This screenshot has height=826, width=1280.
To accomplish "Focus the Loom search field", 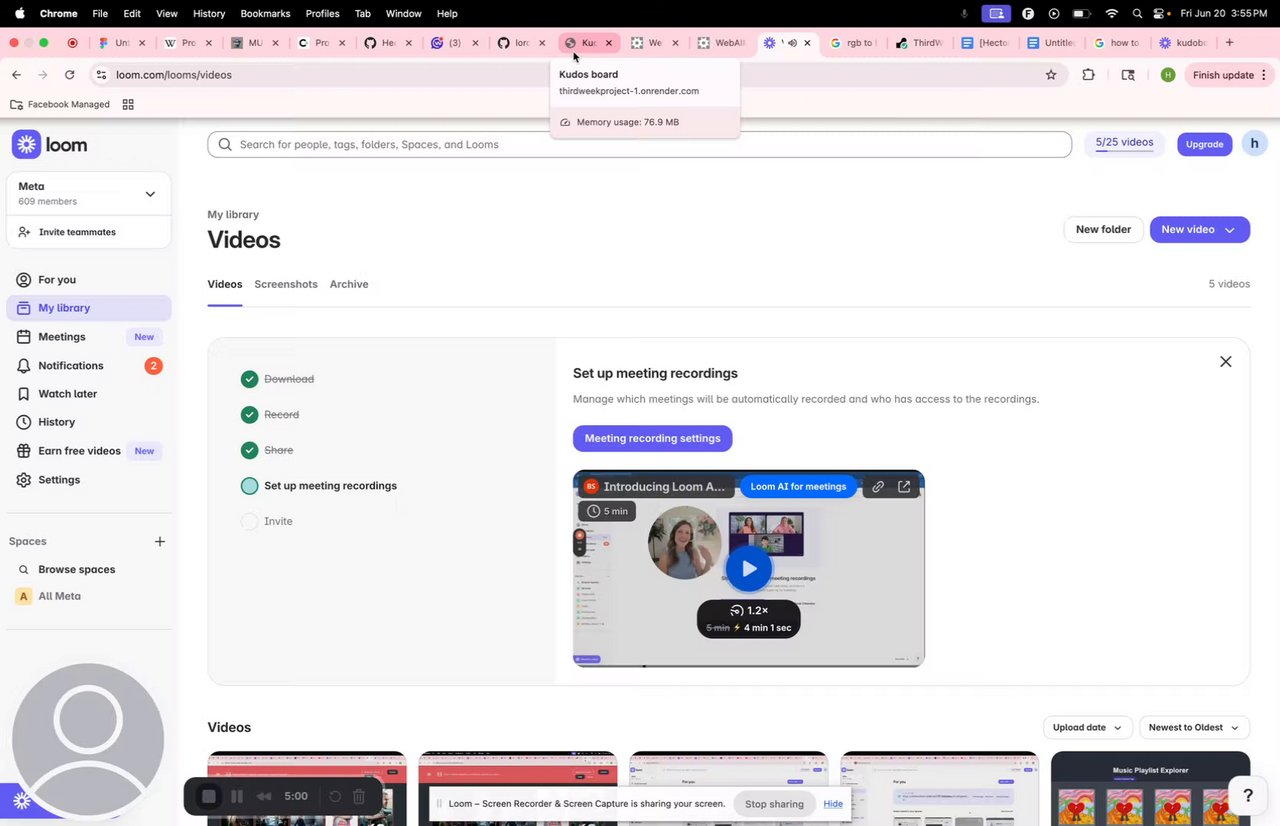I will pyautogui.click(x=639, y=145).
